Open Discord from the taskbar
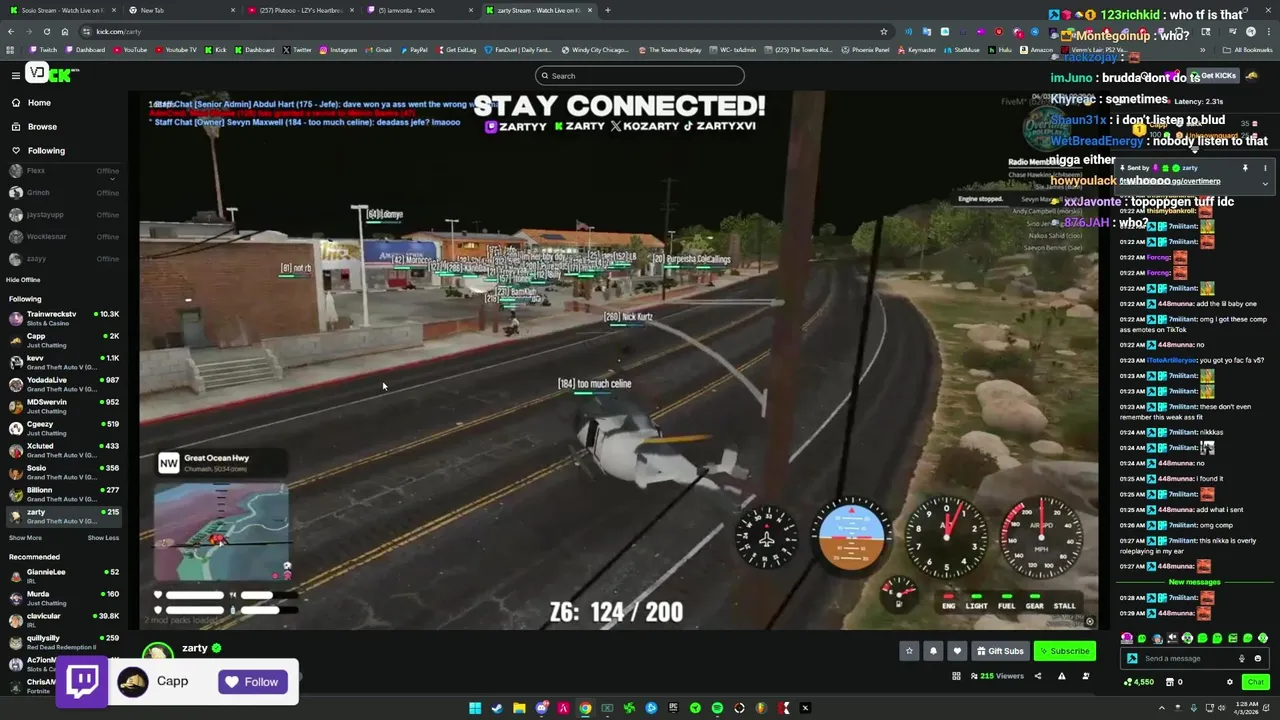The width and height of the screenshot is (1280, 720). [x=541, y=708]
